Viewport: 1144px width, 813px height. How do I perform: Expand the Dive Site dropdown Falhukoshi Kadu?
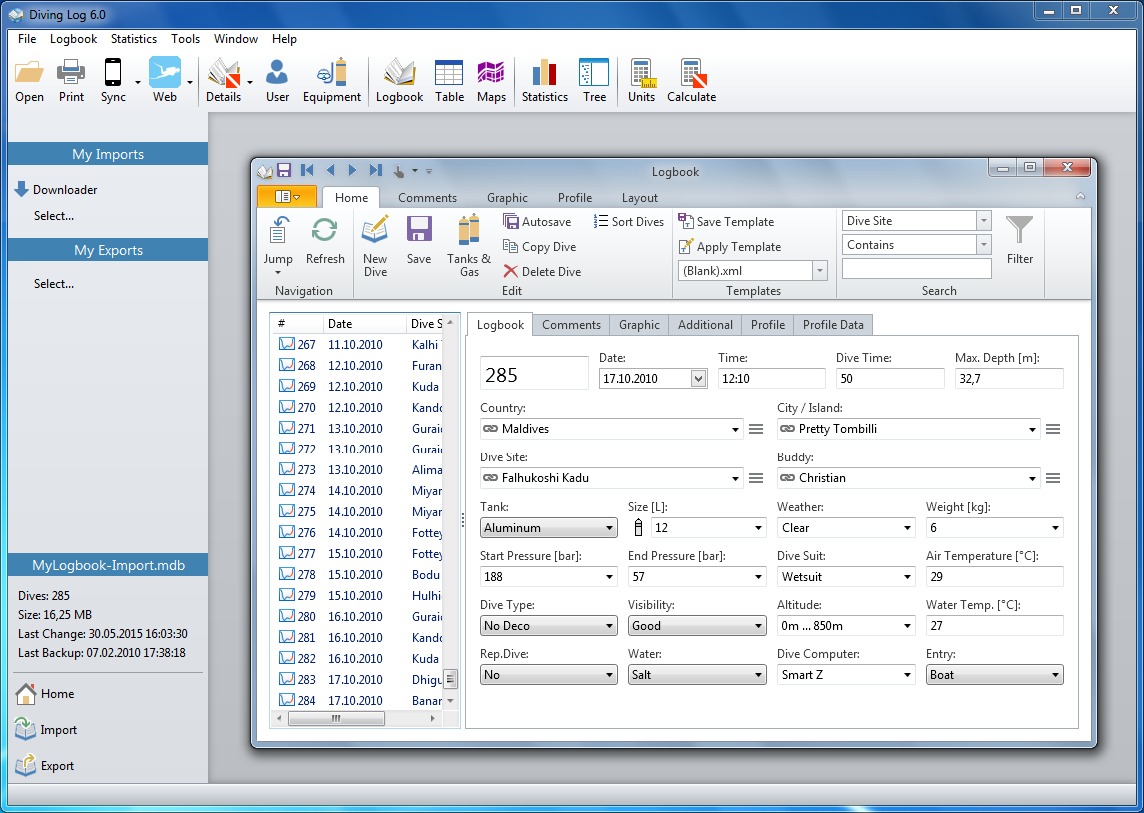tap(735, 478)
